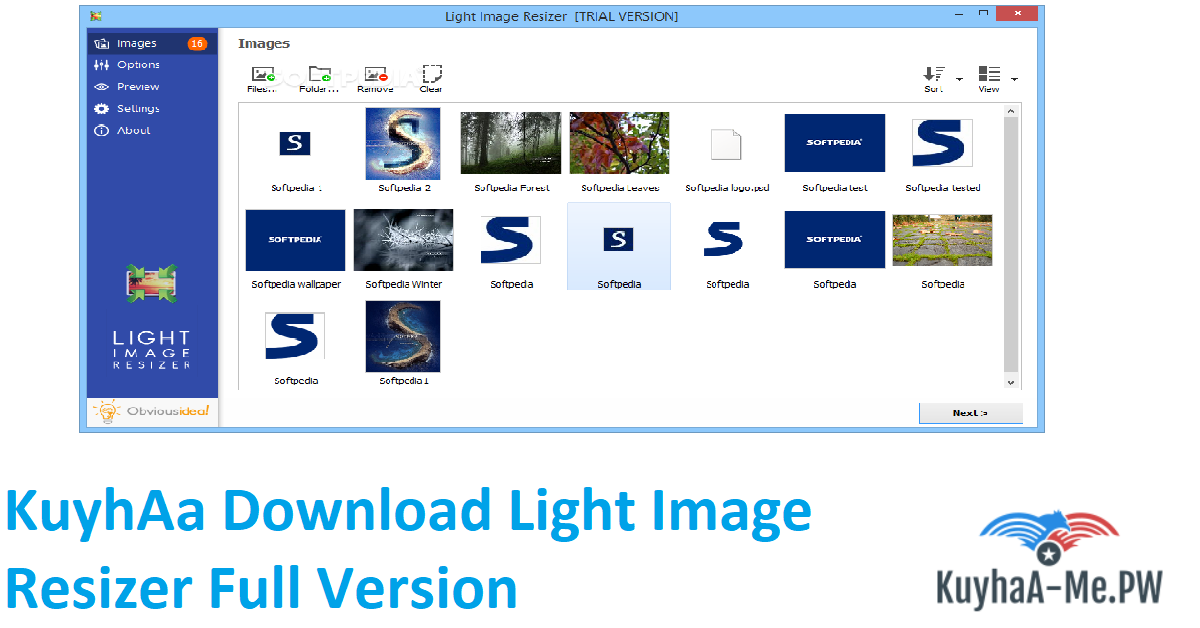Open the View dropdown arrow
The width and height of the screenshot is (1200, 628).
pyautogui.click(x=1014, y=79)
